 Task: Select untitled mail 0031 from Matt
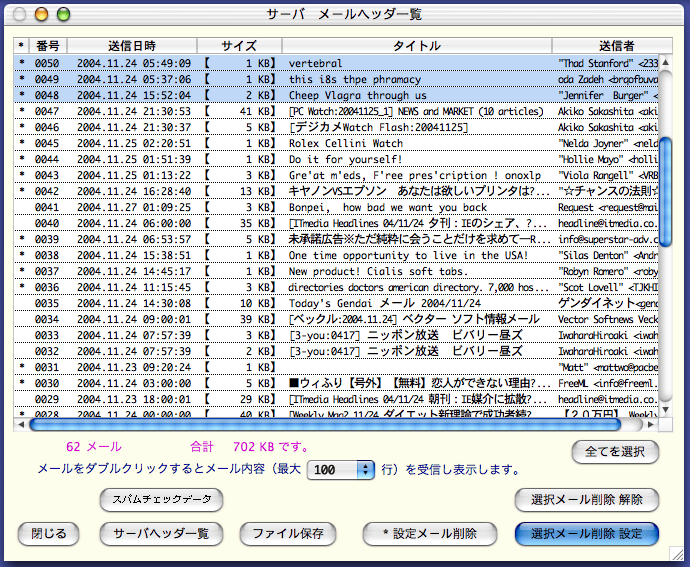tap(336, 367)
